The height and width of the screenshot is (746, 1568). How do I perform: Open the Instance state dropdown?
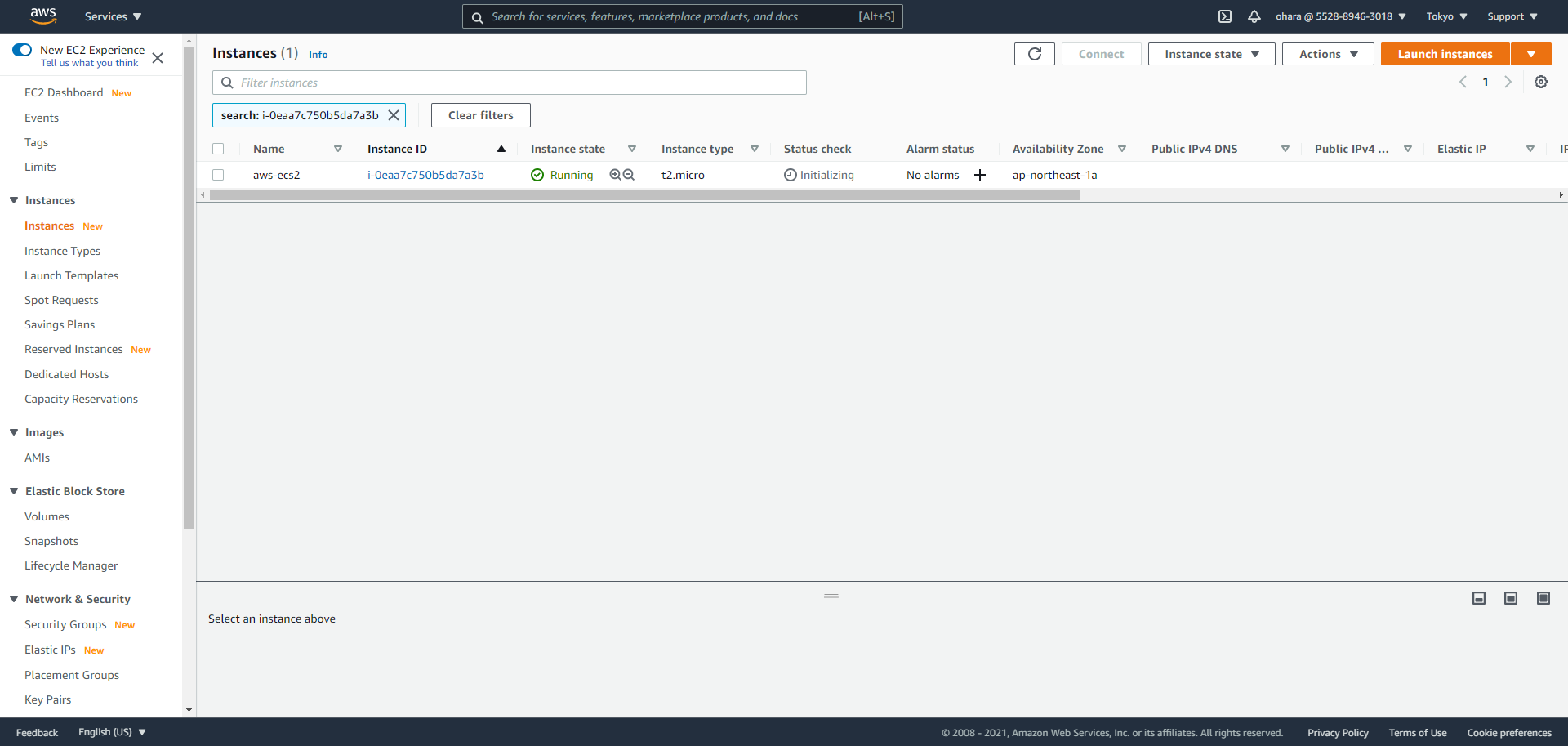pos(1211,54)
